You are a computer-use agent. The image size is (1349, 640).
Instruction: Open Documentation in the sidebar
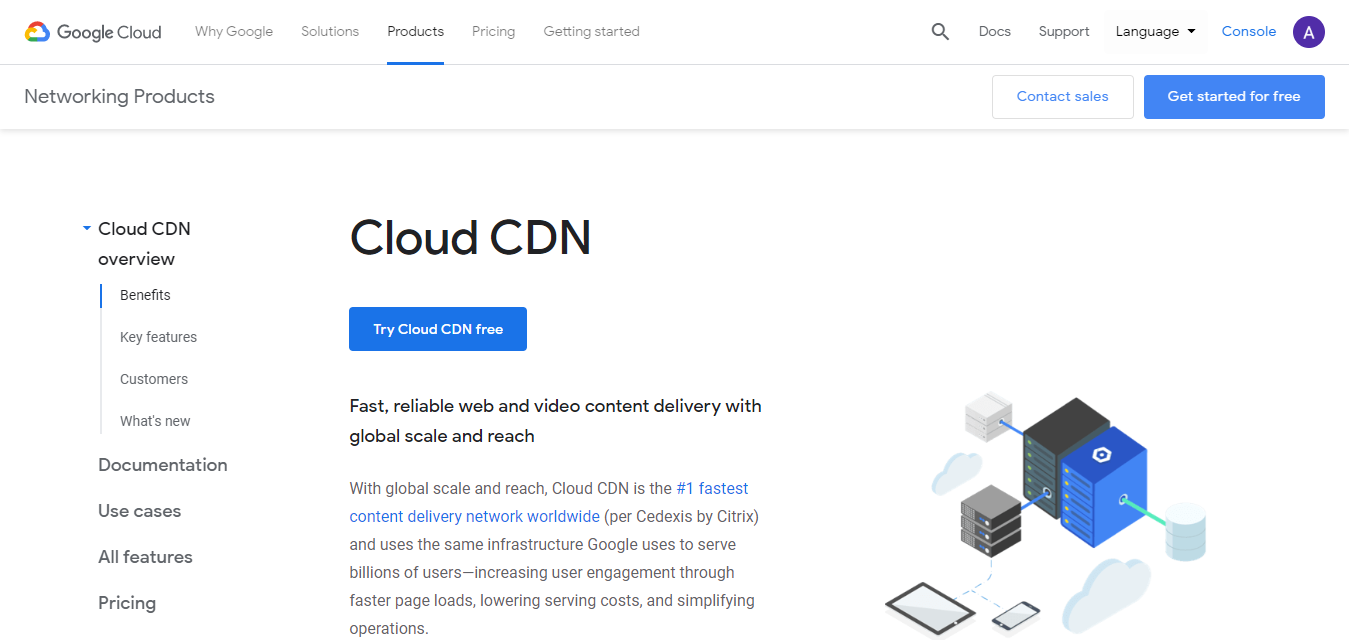click(163, 465)
